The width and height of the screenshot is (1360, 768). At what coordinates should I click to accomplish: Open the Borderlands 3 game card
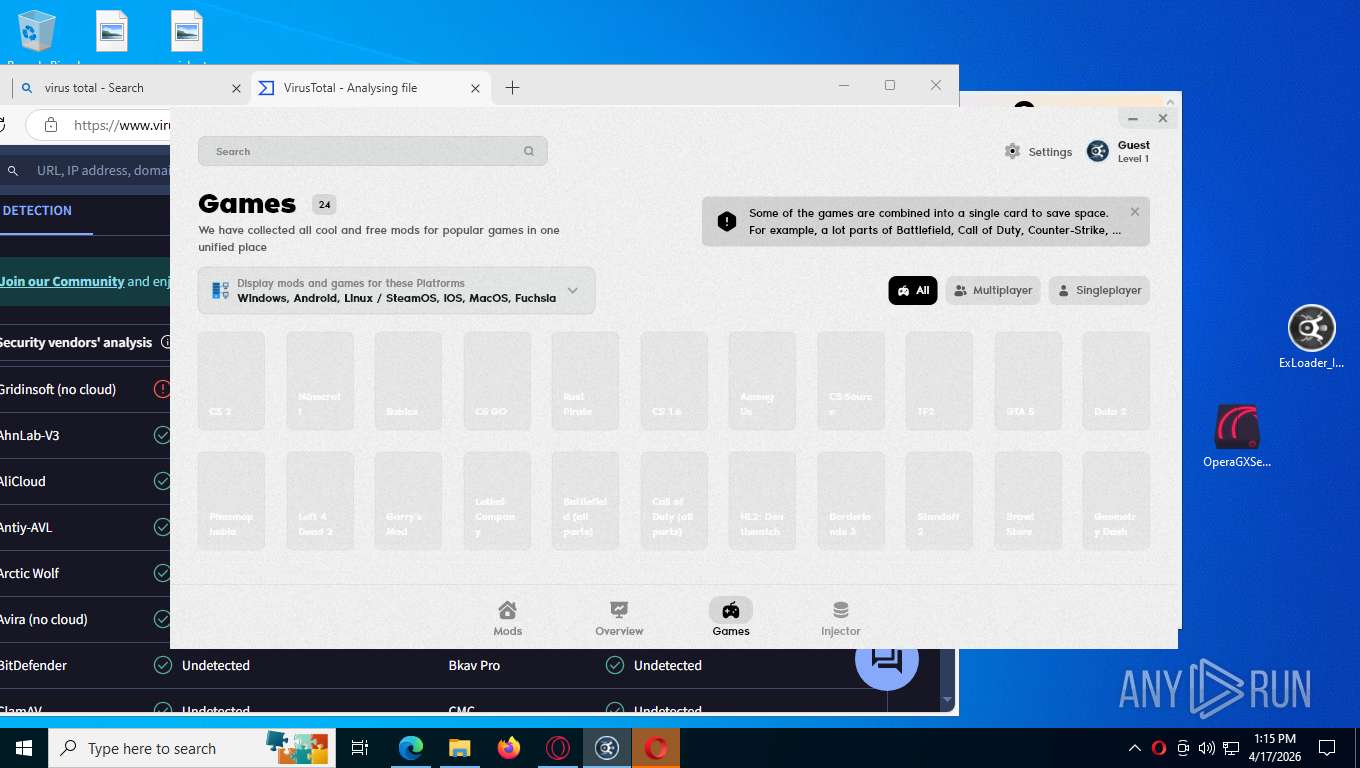tap(851, 501)
